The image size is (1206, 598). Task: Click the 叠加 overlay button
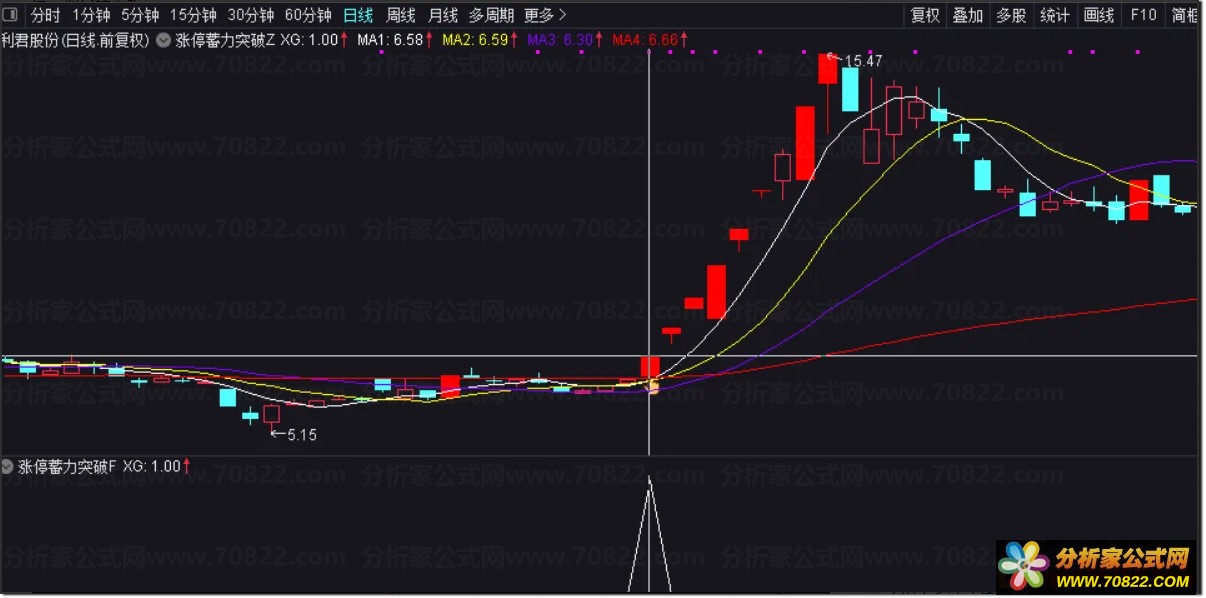[968, 15]
